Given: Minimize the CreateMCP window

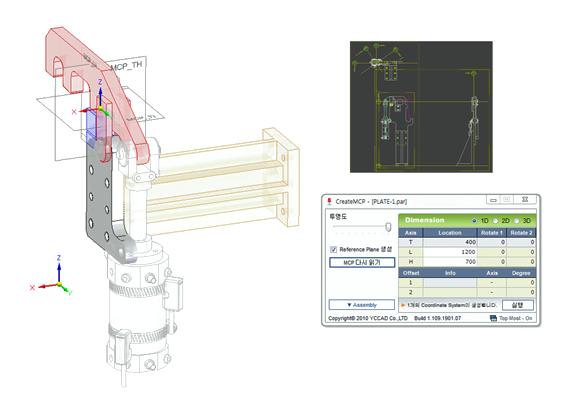Looking at the screenshot, I should pos(493,200).
